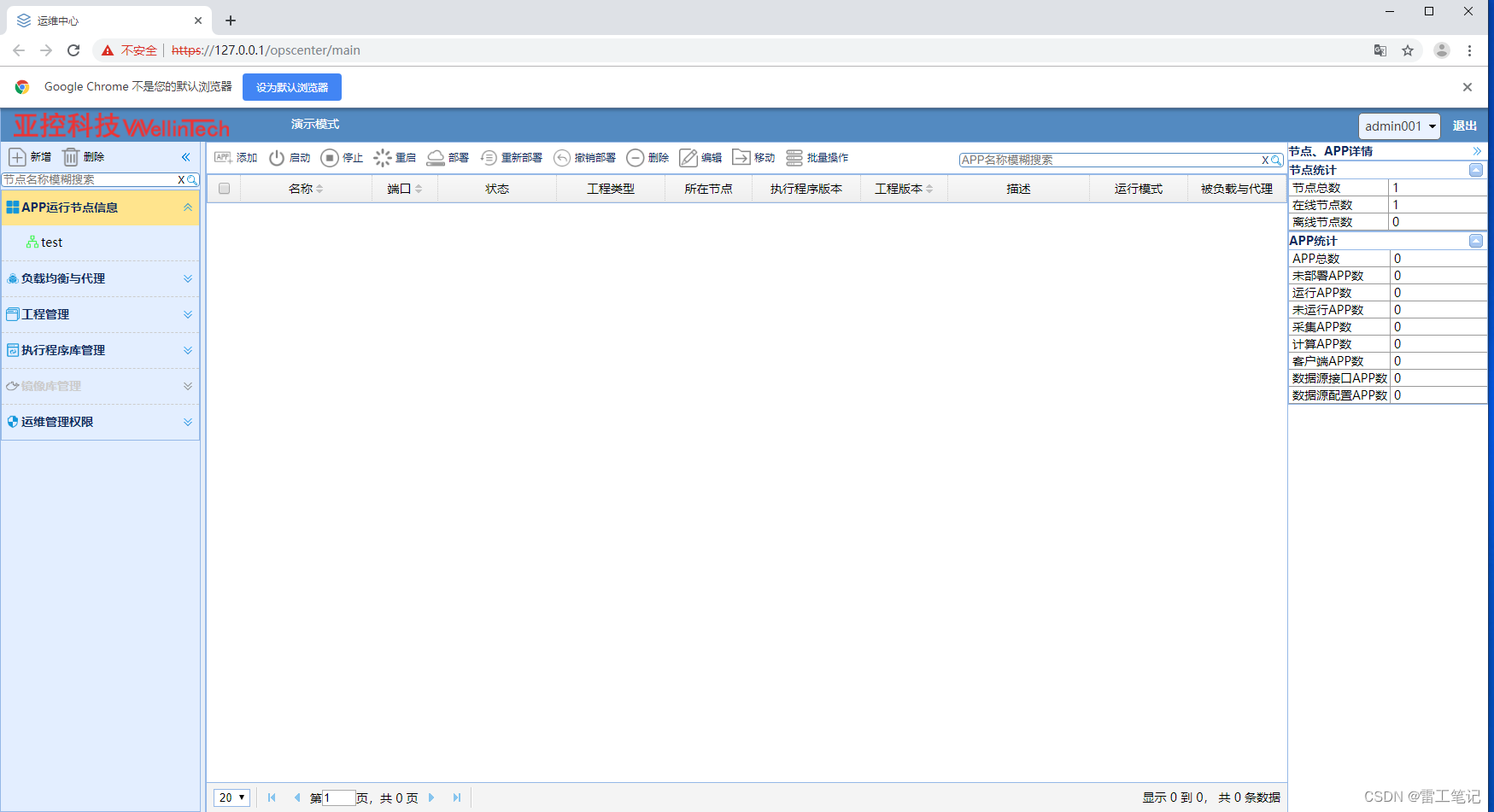Open the page-size 20 dropdown

click(x=231, y=797)
